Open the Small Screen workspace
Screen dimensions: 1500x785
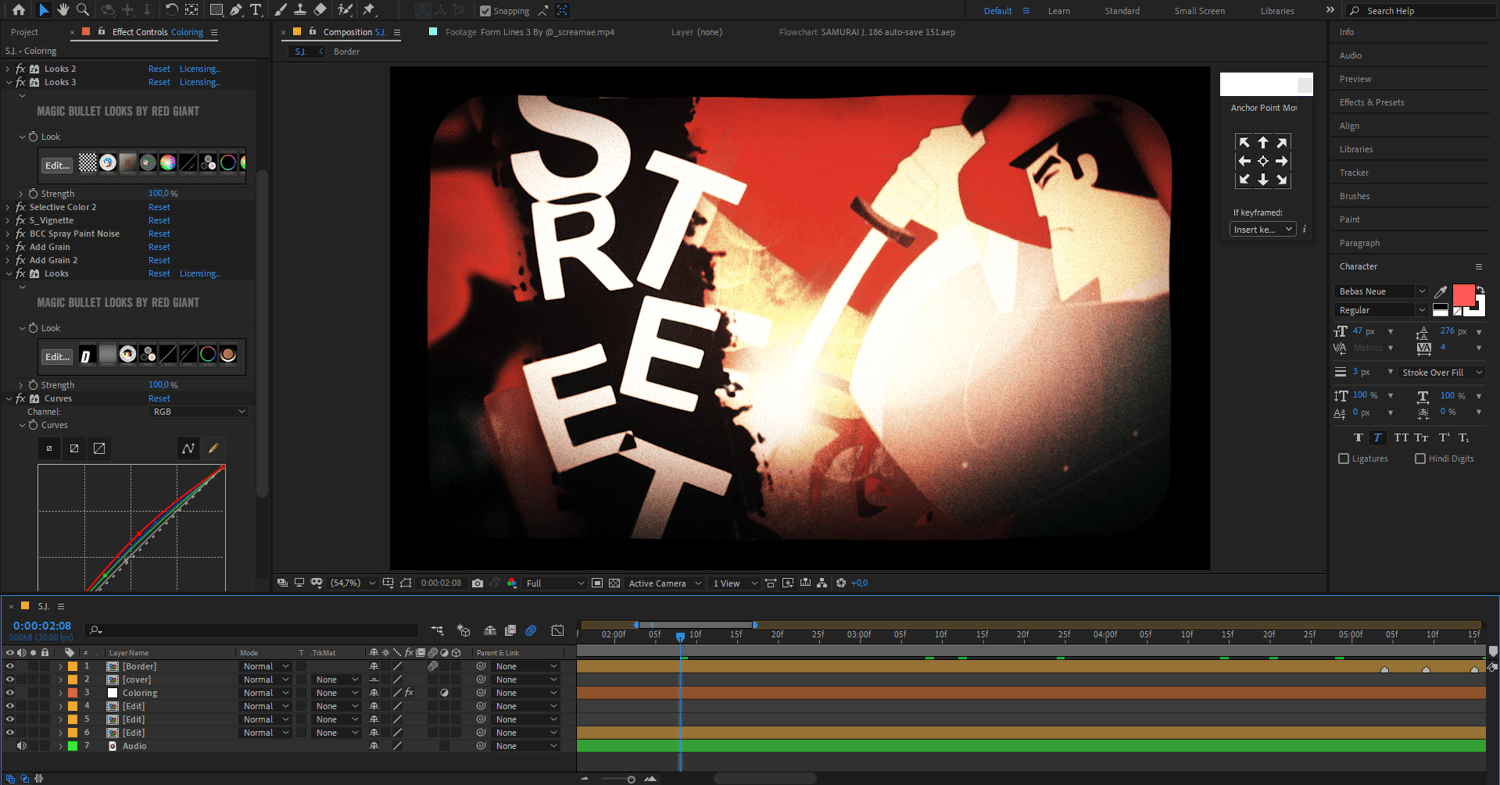click(x=1199, y=11)
